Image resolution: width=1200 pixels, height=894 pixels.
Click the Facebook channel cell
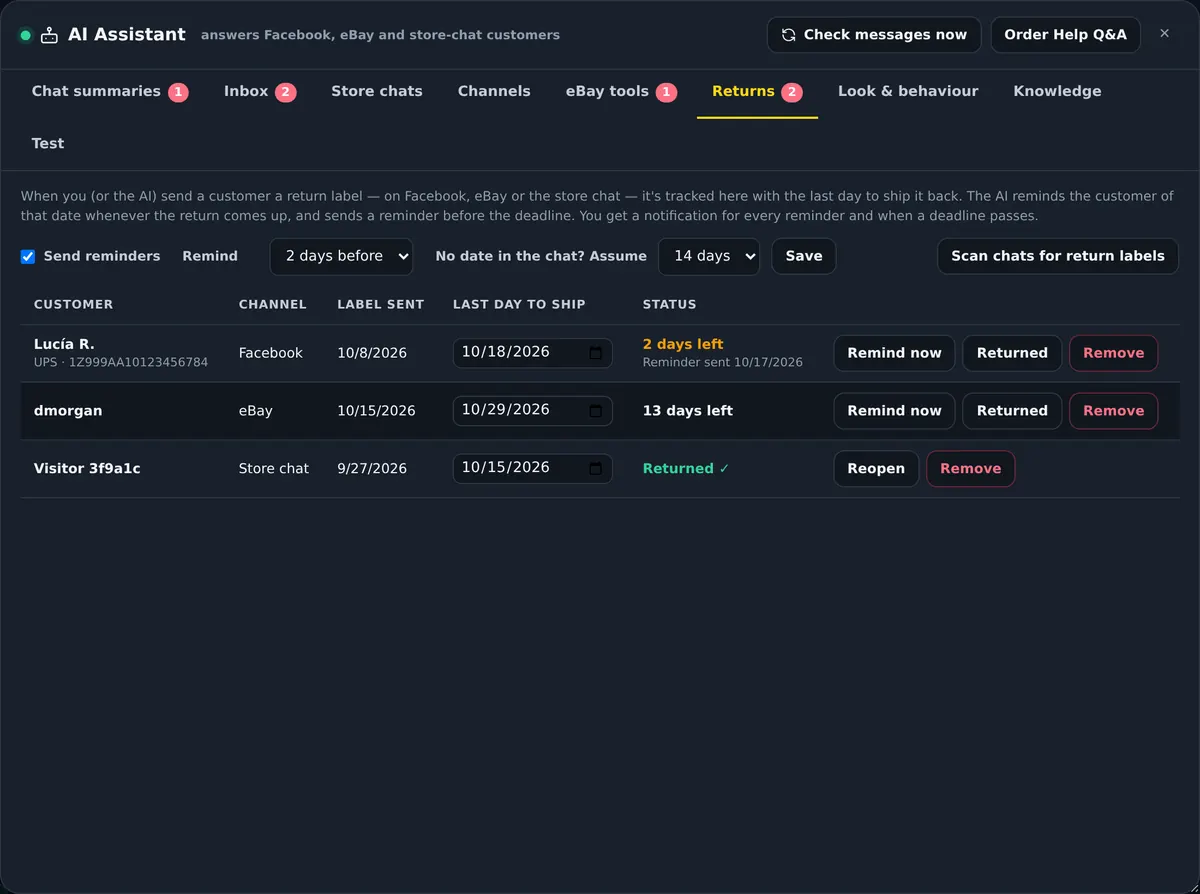[270, 353]
